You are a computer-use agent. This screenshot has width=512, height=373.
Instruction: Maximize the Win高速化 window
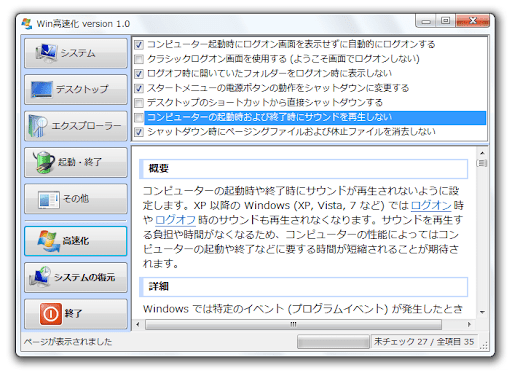(x=445, y=21)
